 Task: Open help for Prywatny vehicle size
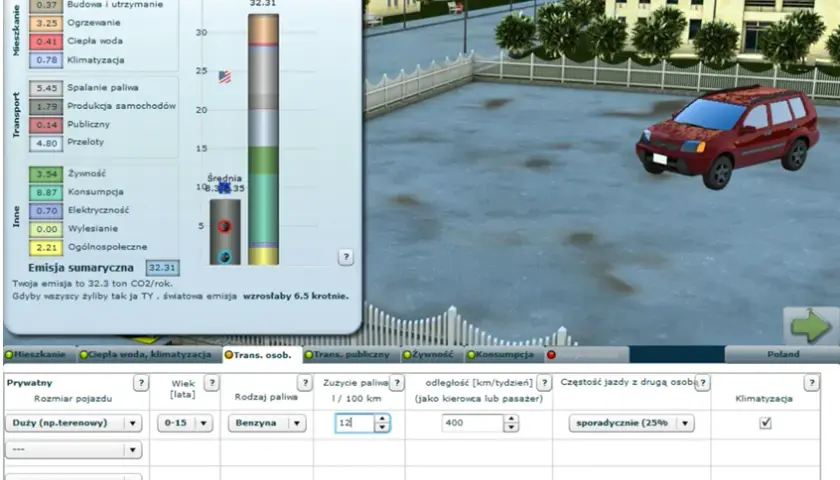[x=141, y=383]
